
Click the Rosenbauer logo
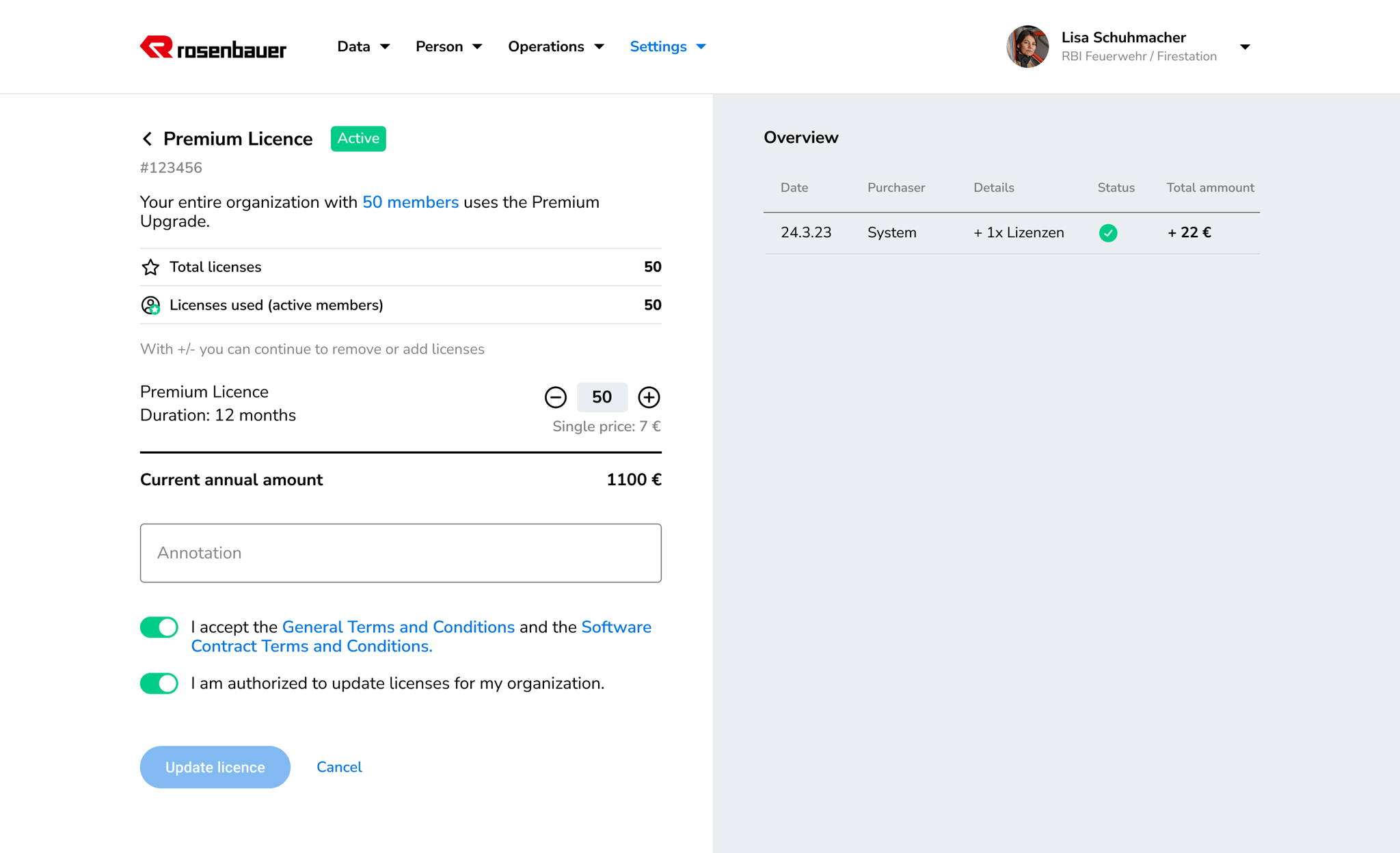(213, 47)
